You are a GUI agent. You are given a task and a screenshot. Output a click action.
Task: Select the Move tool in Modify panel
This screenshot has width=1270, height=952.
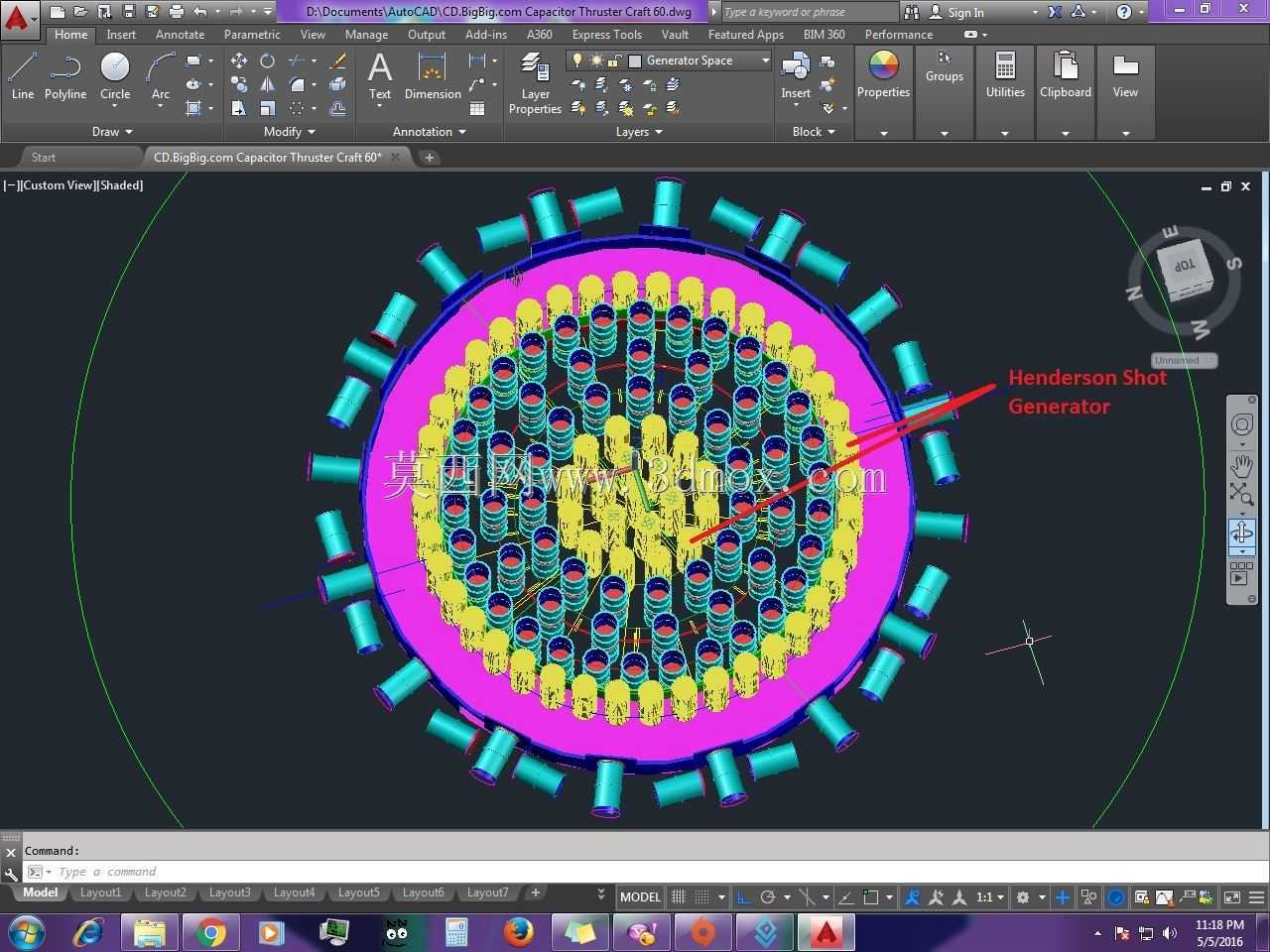(239, 60)
